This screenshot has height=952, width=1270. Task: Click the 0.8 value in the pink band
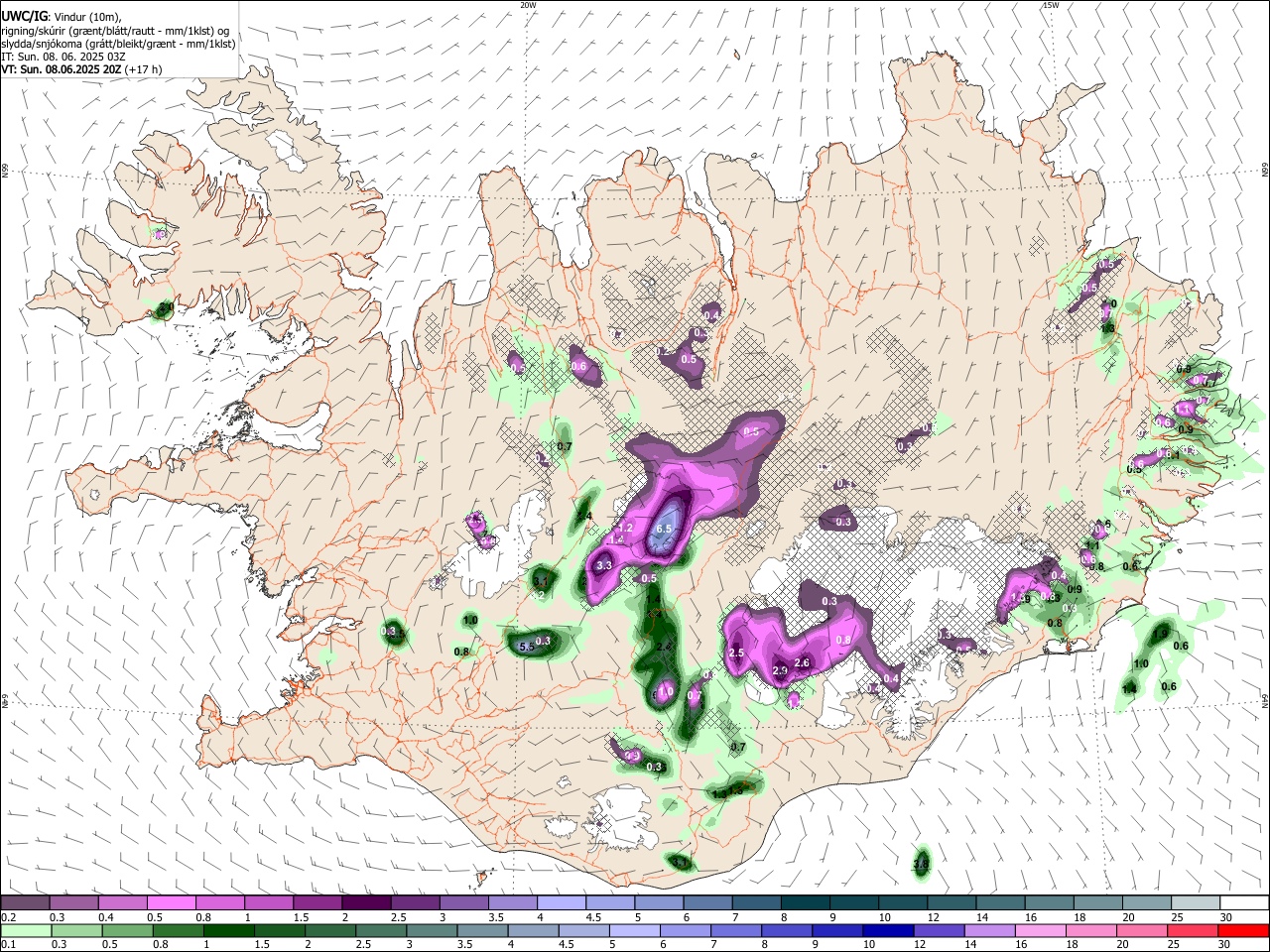pos(843,641)
